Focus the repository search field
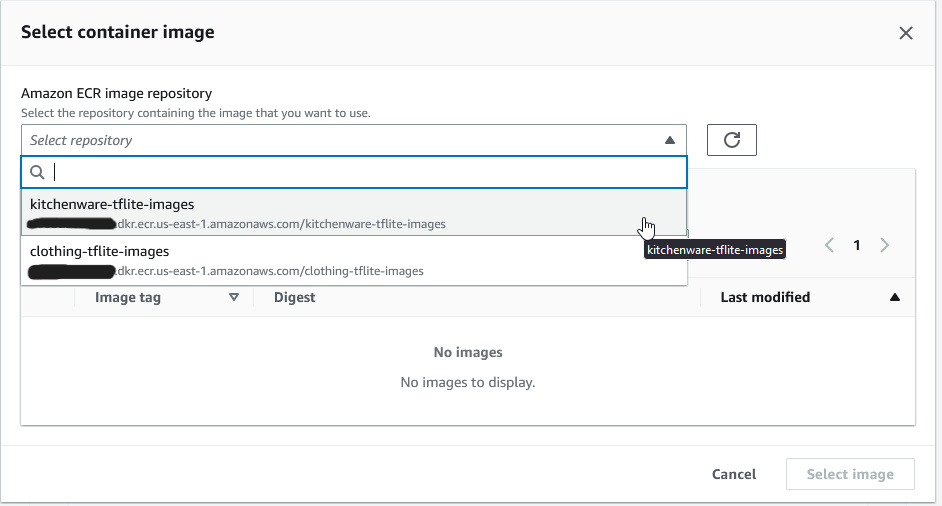Screen dimensions: 942x506 (x=354, y=172)
